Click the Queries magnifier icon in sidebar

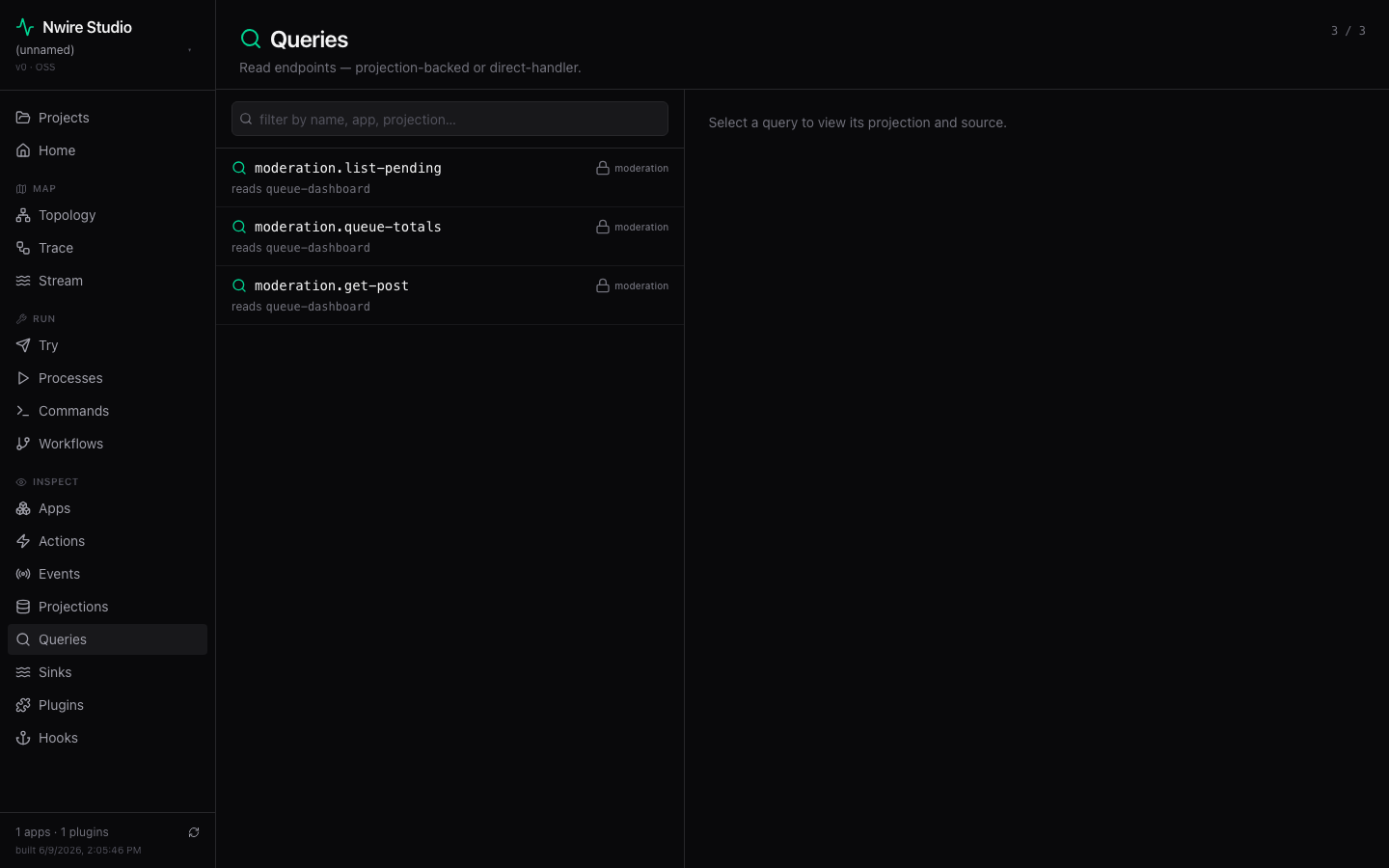(x=23, y=639)
